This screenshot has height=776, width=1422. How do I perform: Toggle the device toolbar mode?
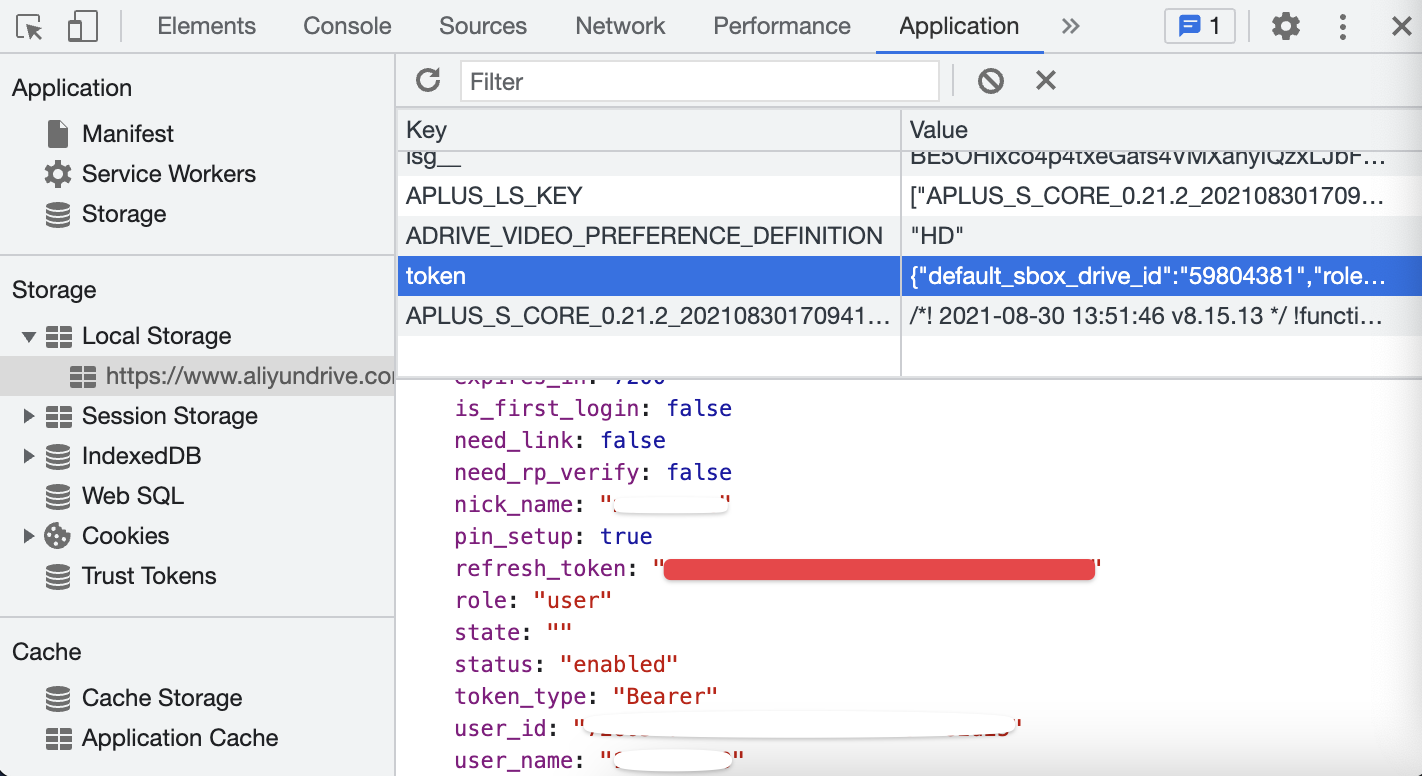pos(83,26)
